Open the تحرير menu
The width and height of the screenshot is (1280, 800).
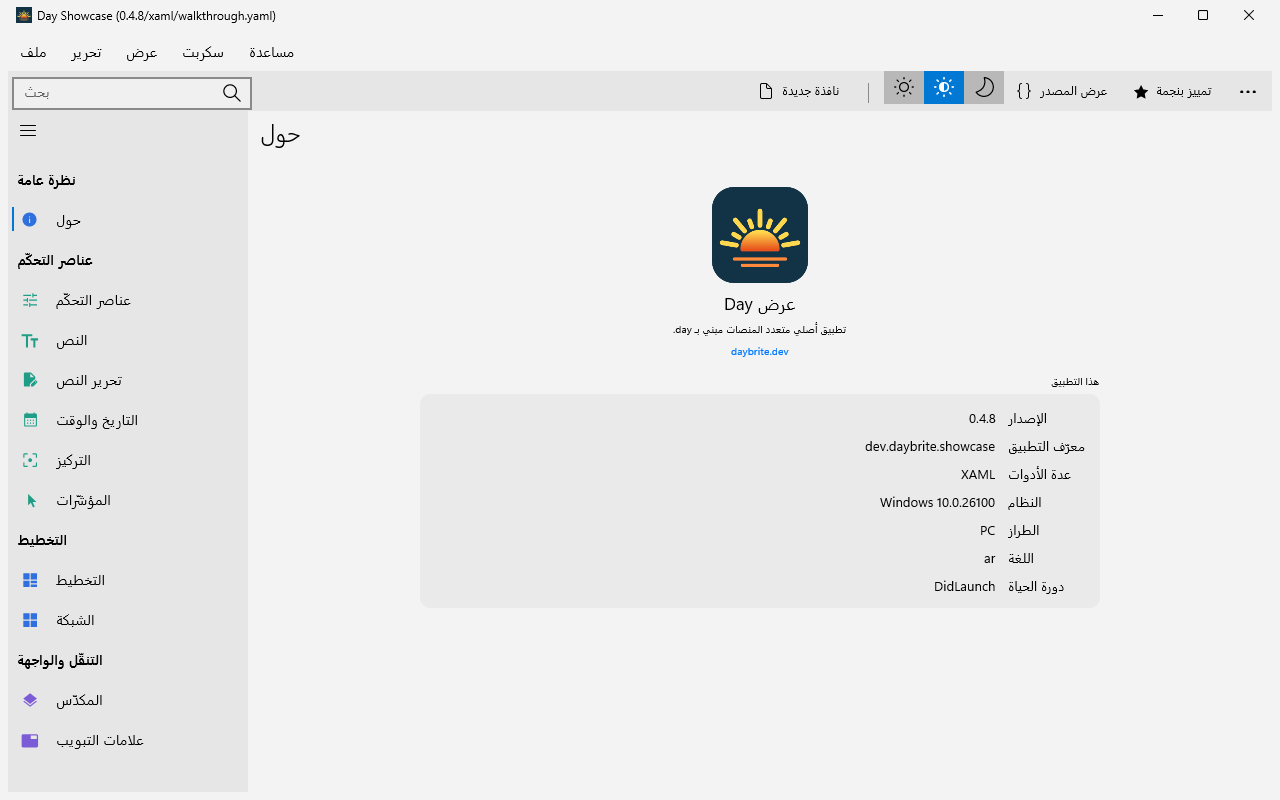coord(86,52)
